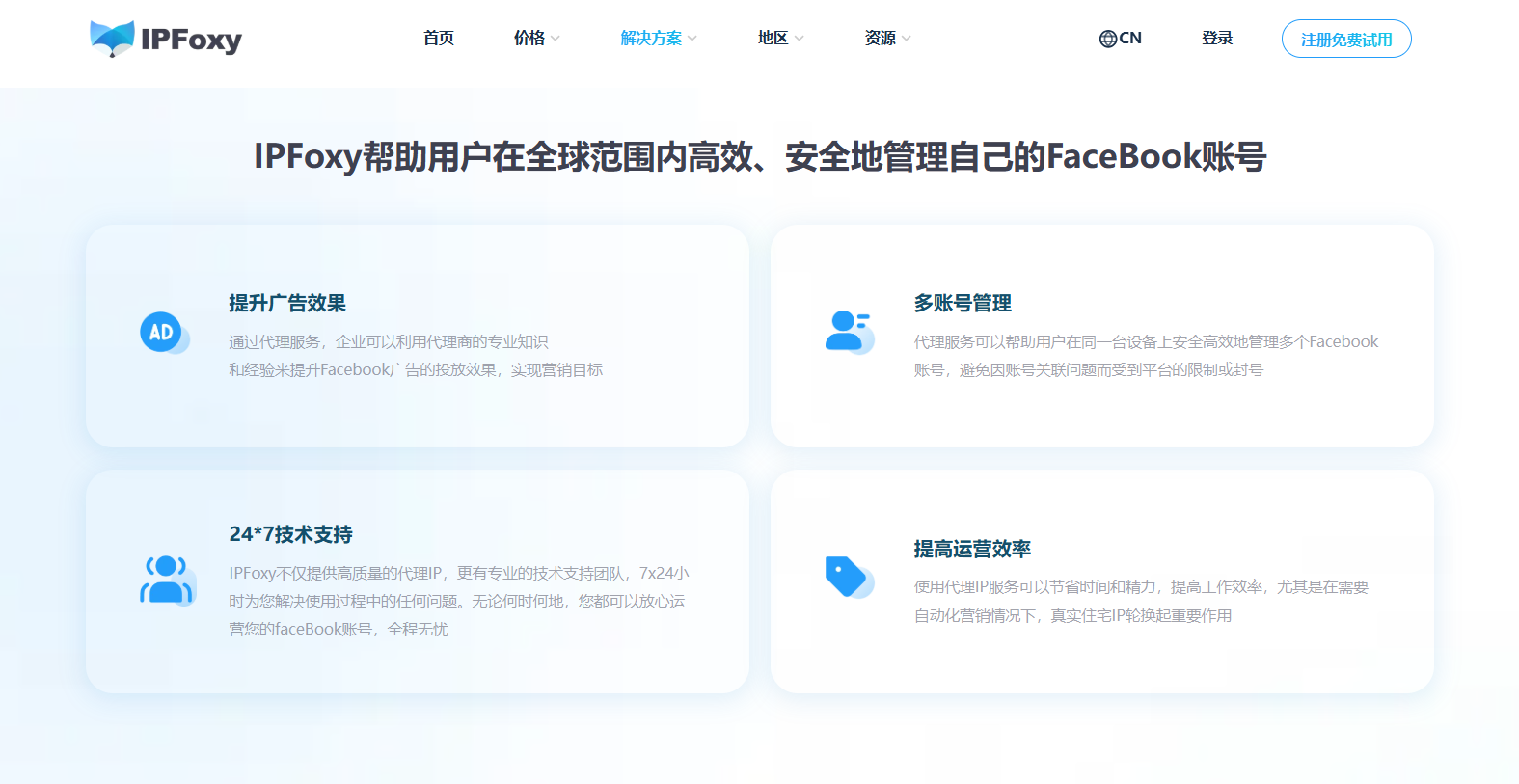The height and width of the screenshot is (784, 1519).
Task: Click the 注册免费试用 button
Action: [1346, 39]
